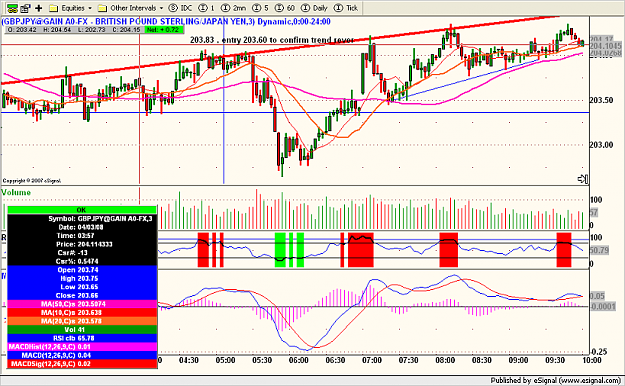
Task: Select the IDC symbol button
Action: [x=180, y=8]
